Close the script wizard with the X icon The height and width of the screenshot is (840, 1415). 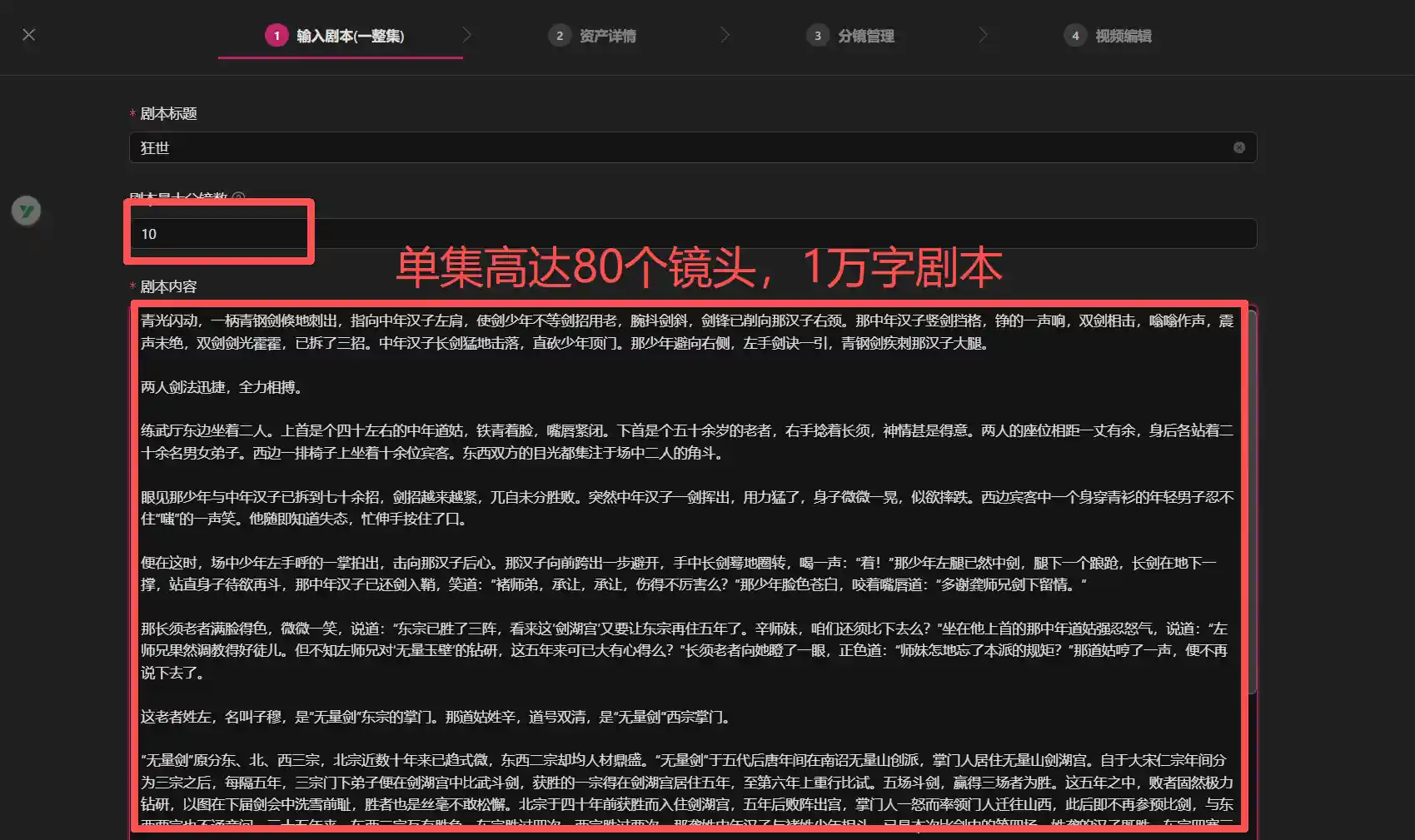(x=29, y=35)
